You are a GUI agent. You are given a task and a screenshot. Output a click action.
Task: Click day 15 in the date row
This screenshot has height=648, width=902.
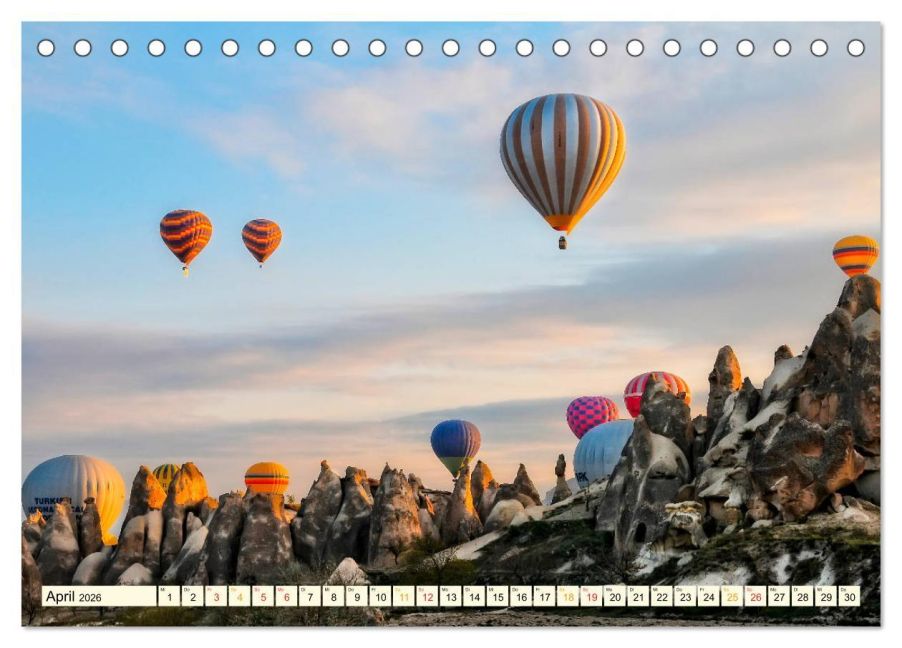click(x=498, y=596)
